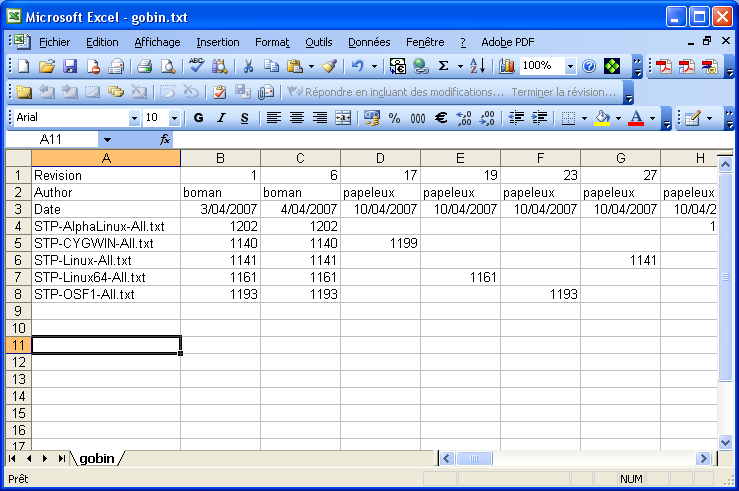
Task: Expand the Name Box dropdown arrow
Action: click(x=107, y=139)
